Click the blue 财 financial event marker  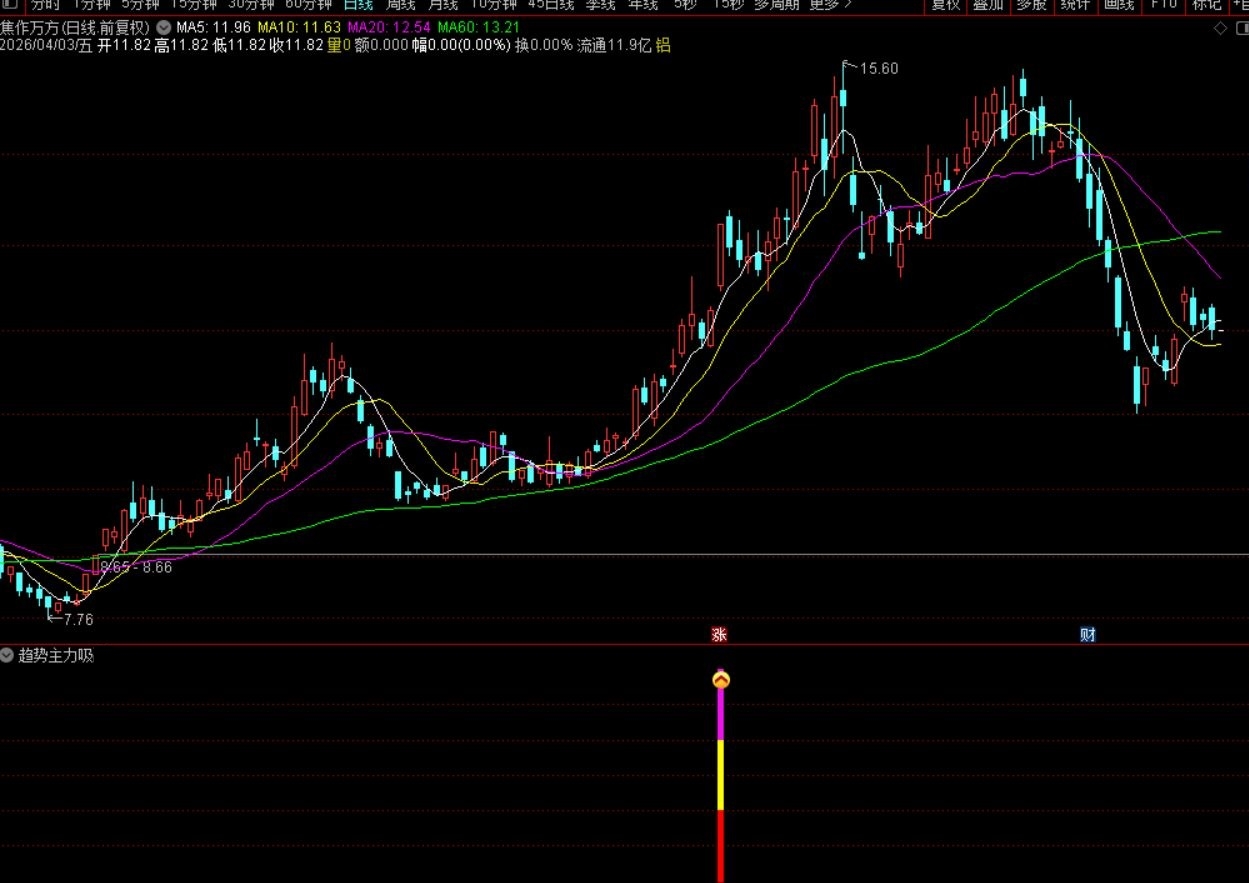pos(1088,634)
